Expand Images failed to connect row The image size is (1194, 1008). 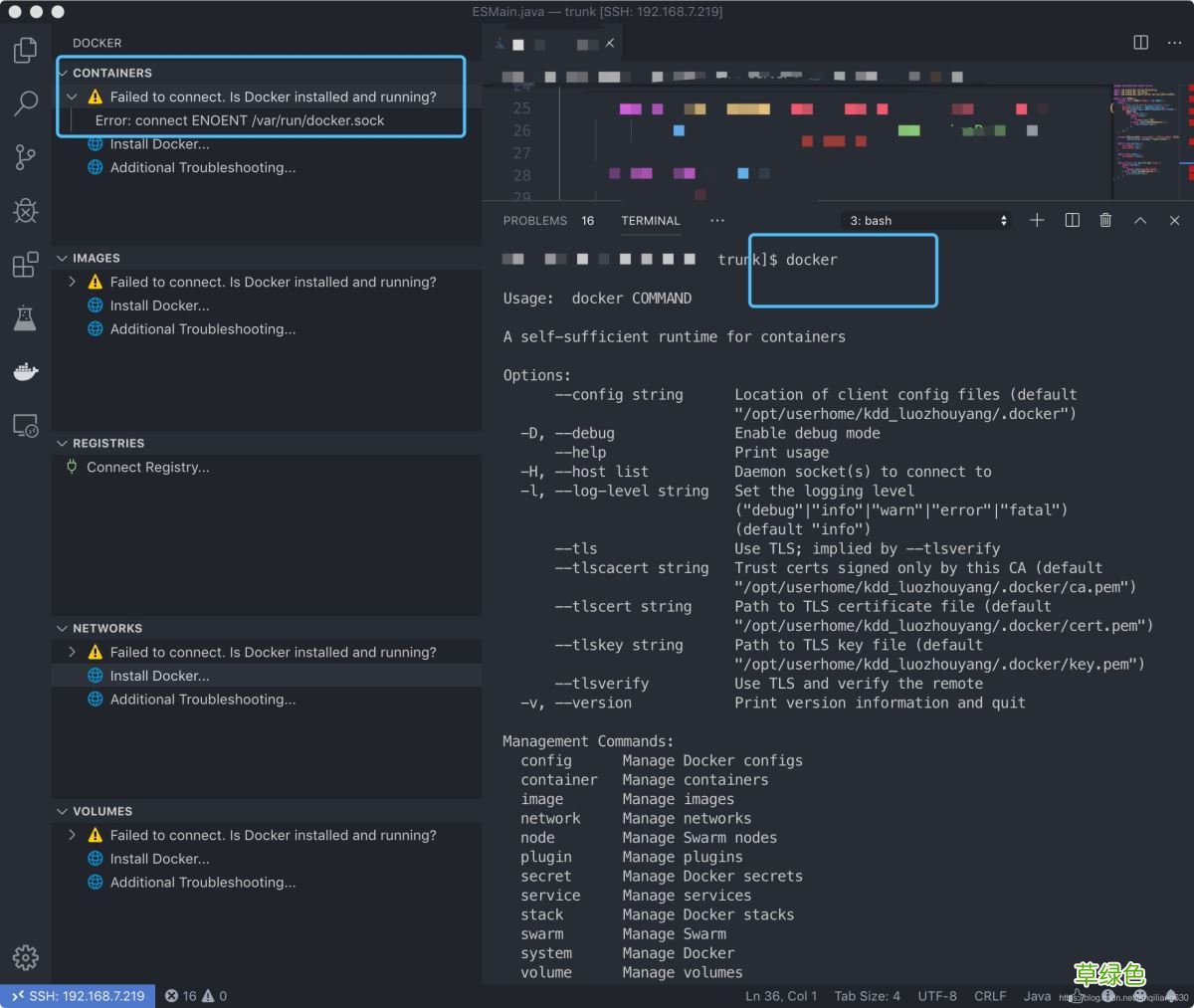[x=72, y=282]
